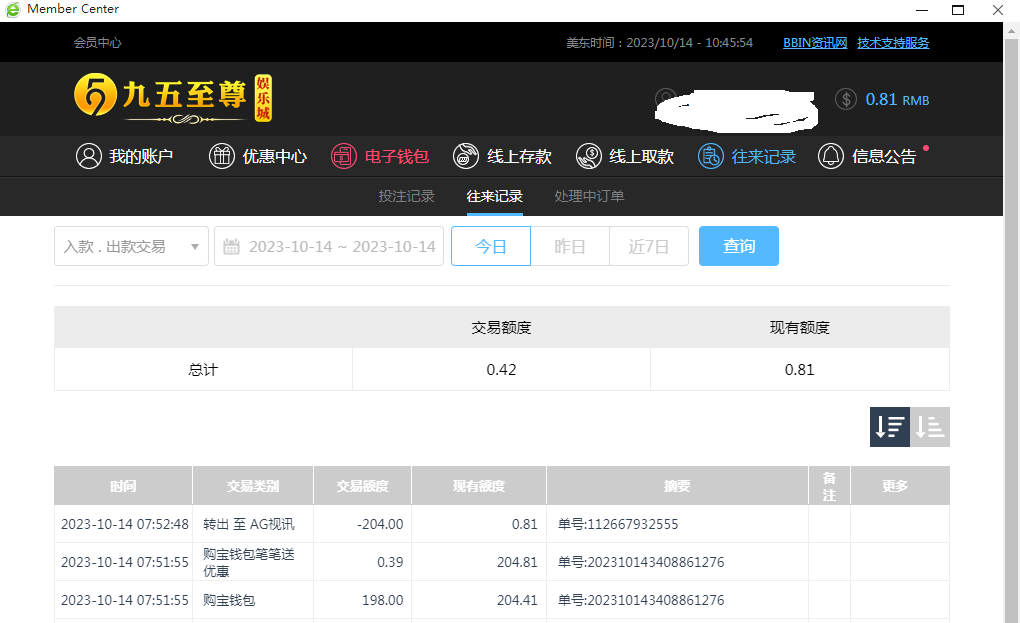Click the 九五至尊 logo
The image size is (1020, 623).
173,98
